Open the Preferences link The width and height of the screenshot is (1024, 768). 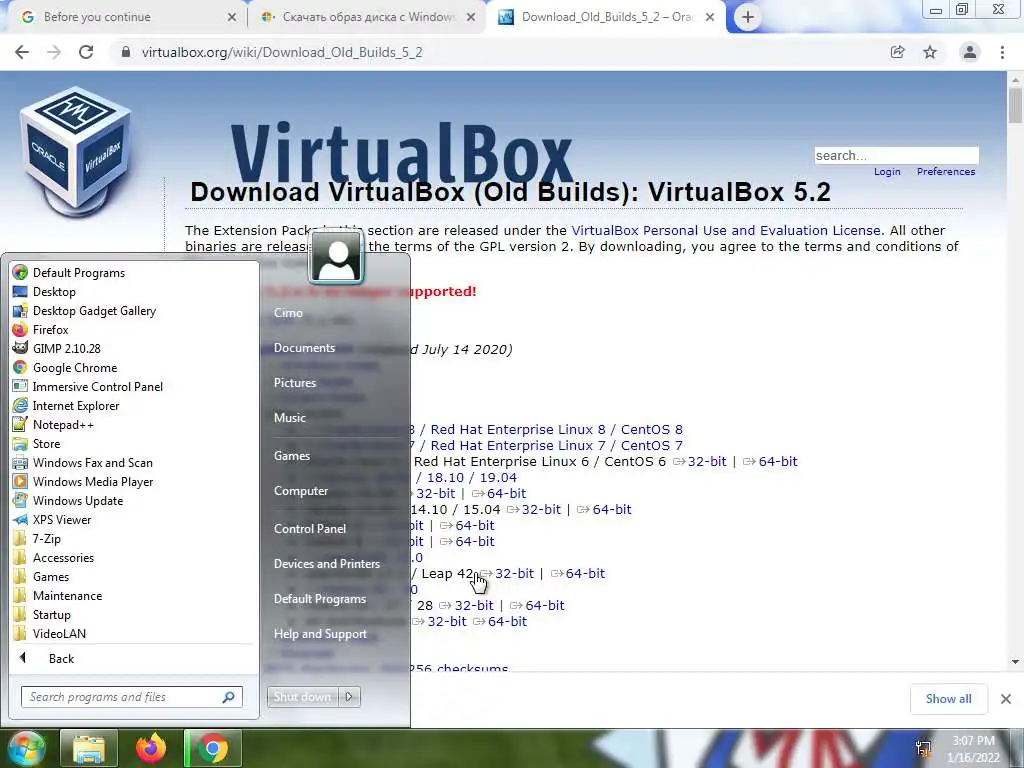click(946, 171)
